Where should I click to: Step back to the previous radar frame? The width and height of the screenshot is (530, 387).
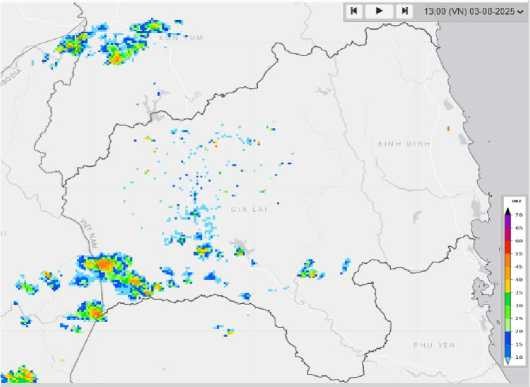tap(354, 11)
